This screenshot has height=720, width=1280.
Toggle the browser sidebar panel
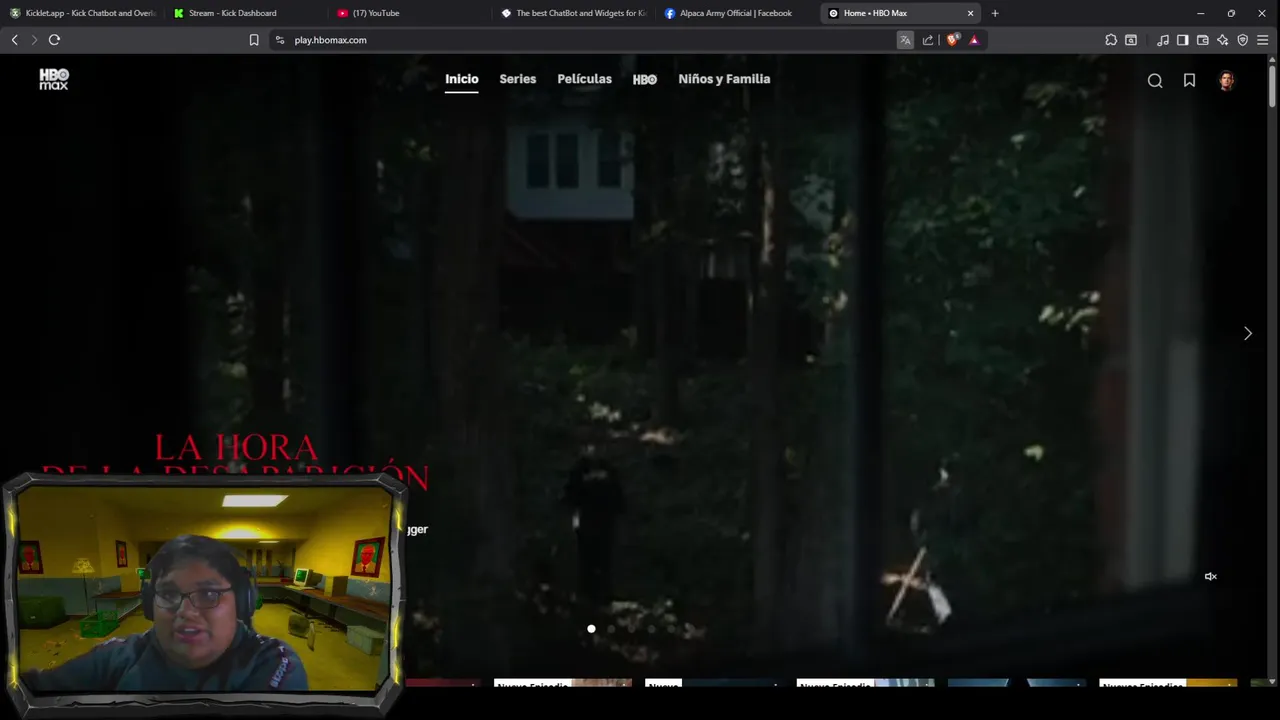[1183, 40]
